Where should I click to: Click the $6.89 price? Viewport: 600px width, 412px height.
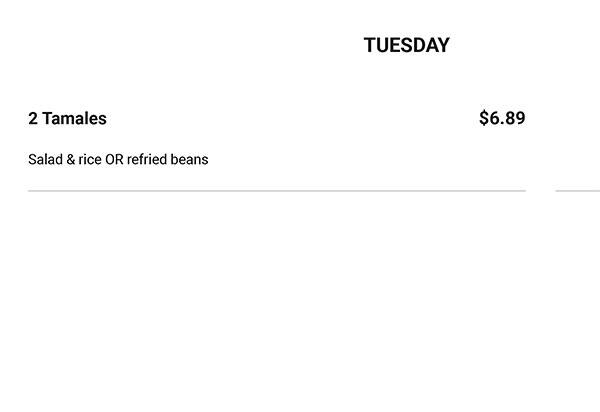click(502, 118)
